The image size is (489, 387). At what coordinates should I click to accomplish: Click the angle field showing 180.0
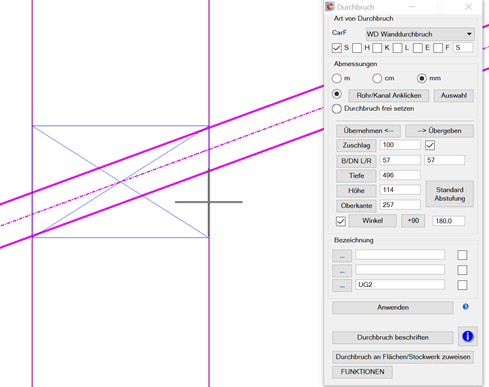[449, 221]
